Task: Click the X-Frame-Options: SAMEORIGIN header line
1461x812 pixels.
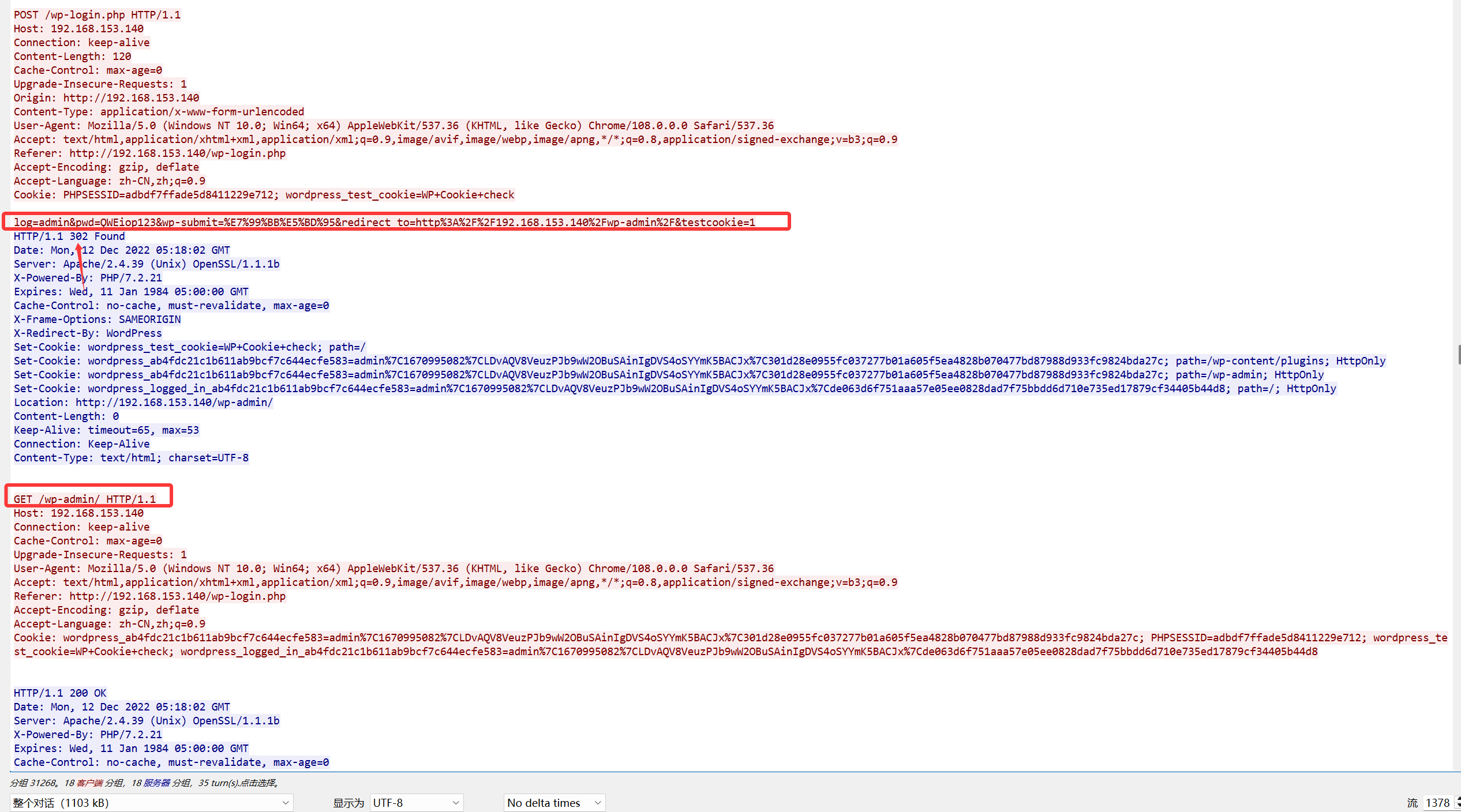Action: (x=97, y=319)
